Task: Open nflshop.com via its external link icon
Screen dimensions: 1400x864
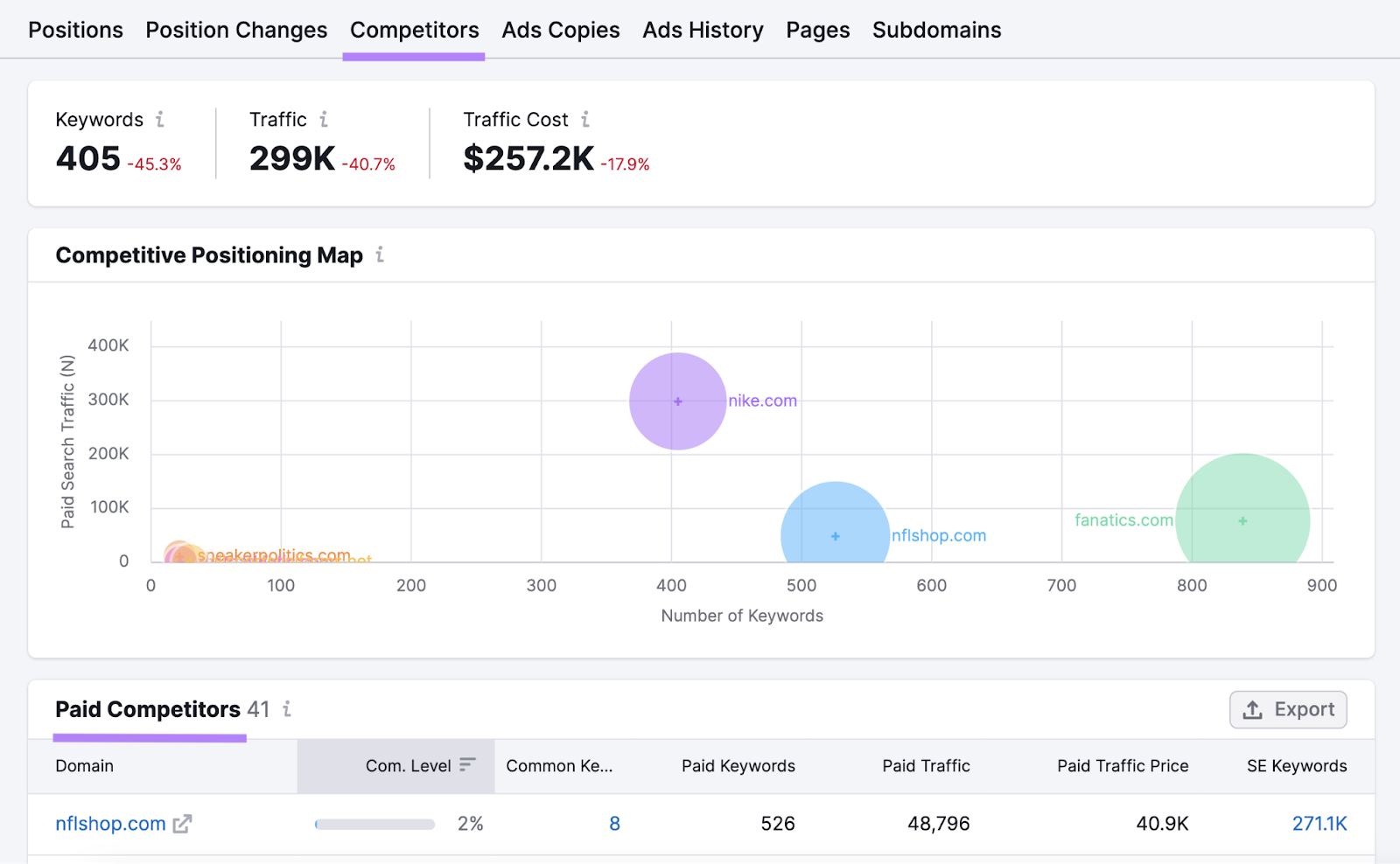Action: [x=181, y=823]
